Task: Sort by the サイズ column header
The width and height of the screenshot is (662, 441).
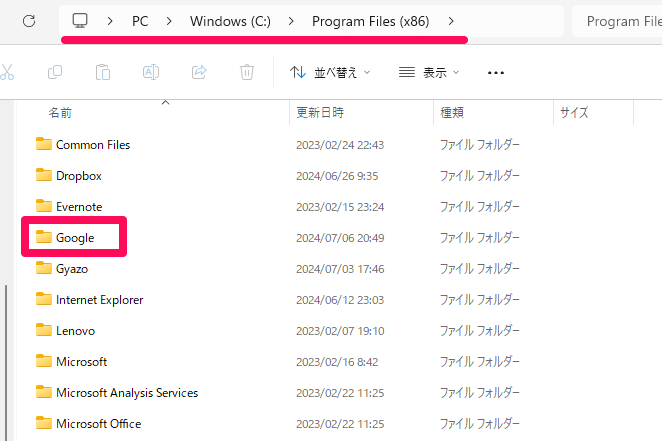Action: tap(574, 112)
